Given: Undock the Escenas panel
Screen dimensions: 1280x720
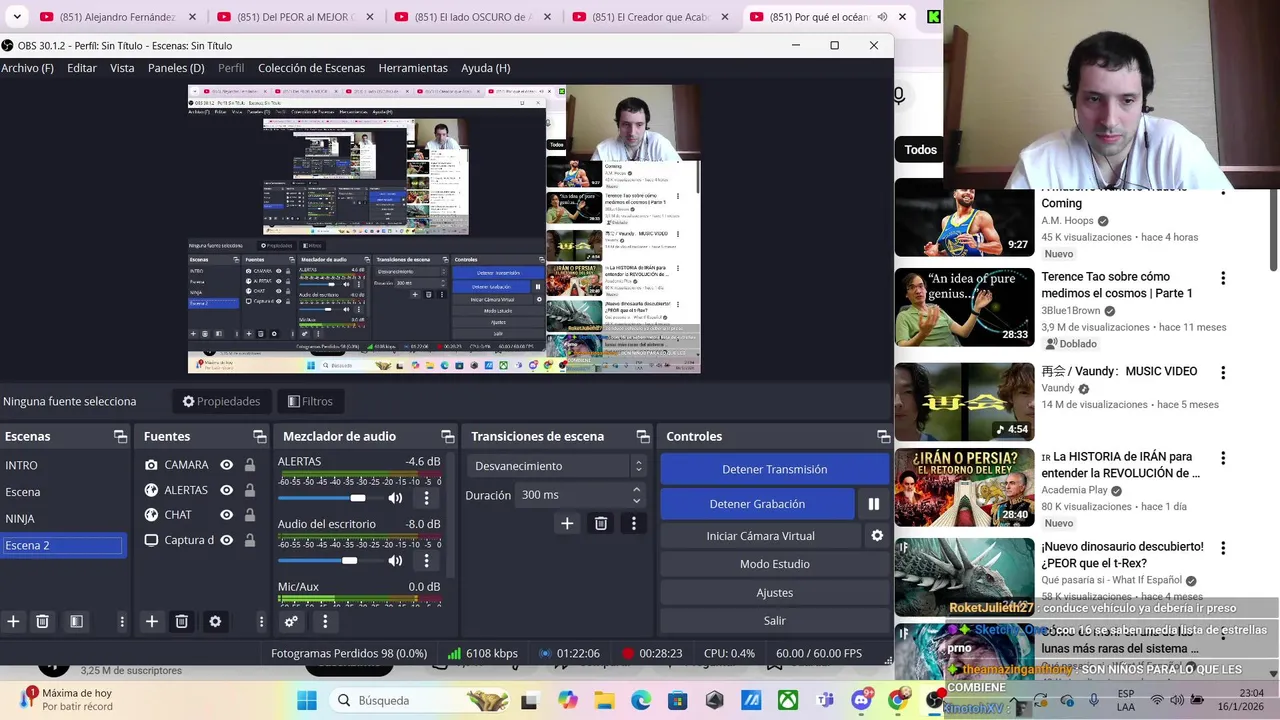Looking at the screenshot, I should coord(121,437).
